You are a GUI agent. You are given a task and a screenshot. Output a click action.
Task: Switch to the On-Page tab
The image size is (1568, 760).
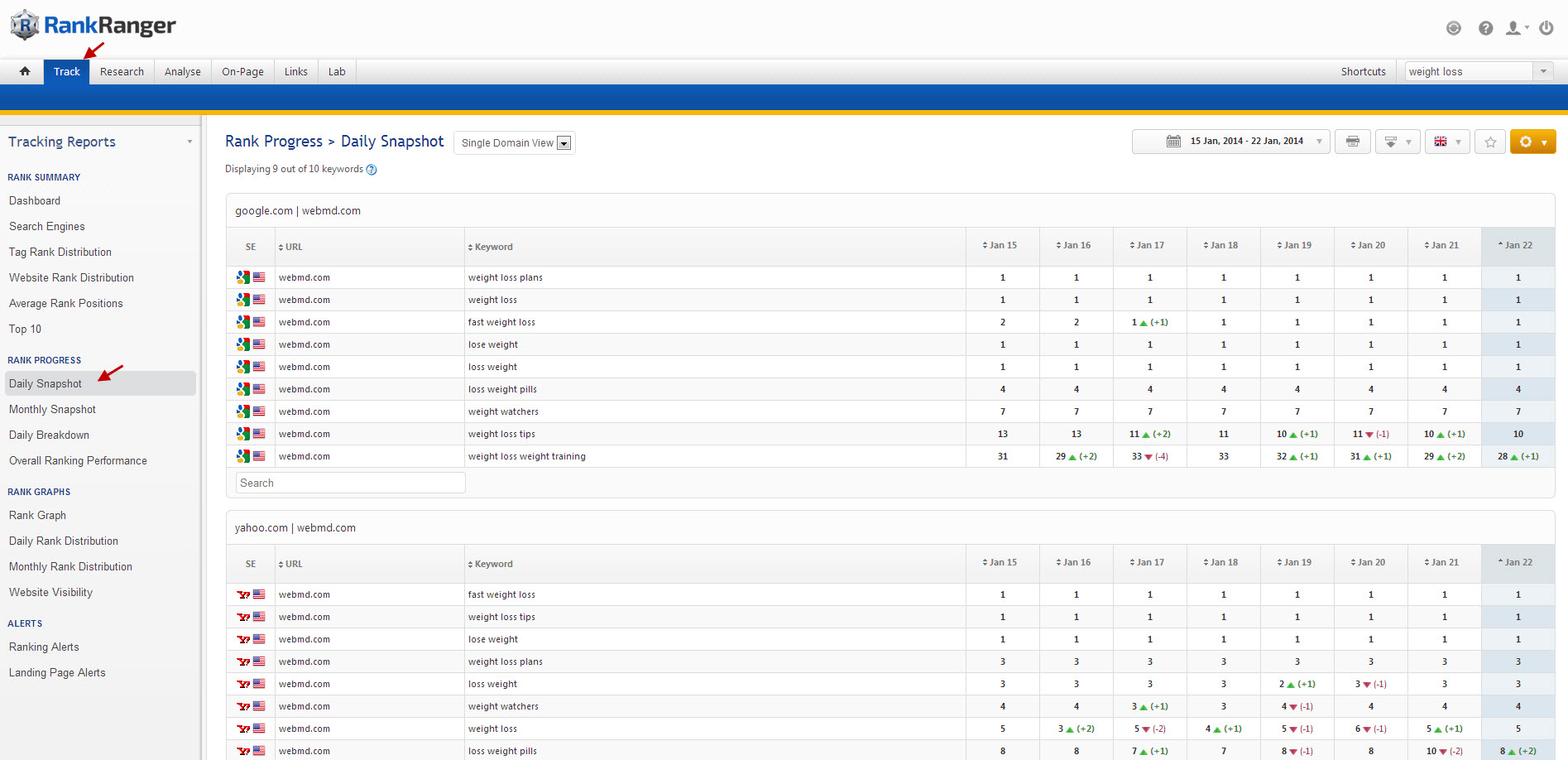click(242, 71)
